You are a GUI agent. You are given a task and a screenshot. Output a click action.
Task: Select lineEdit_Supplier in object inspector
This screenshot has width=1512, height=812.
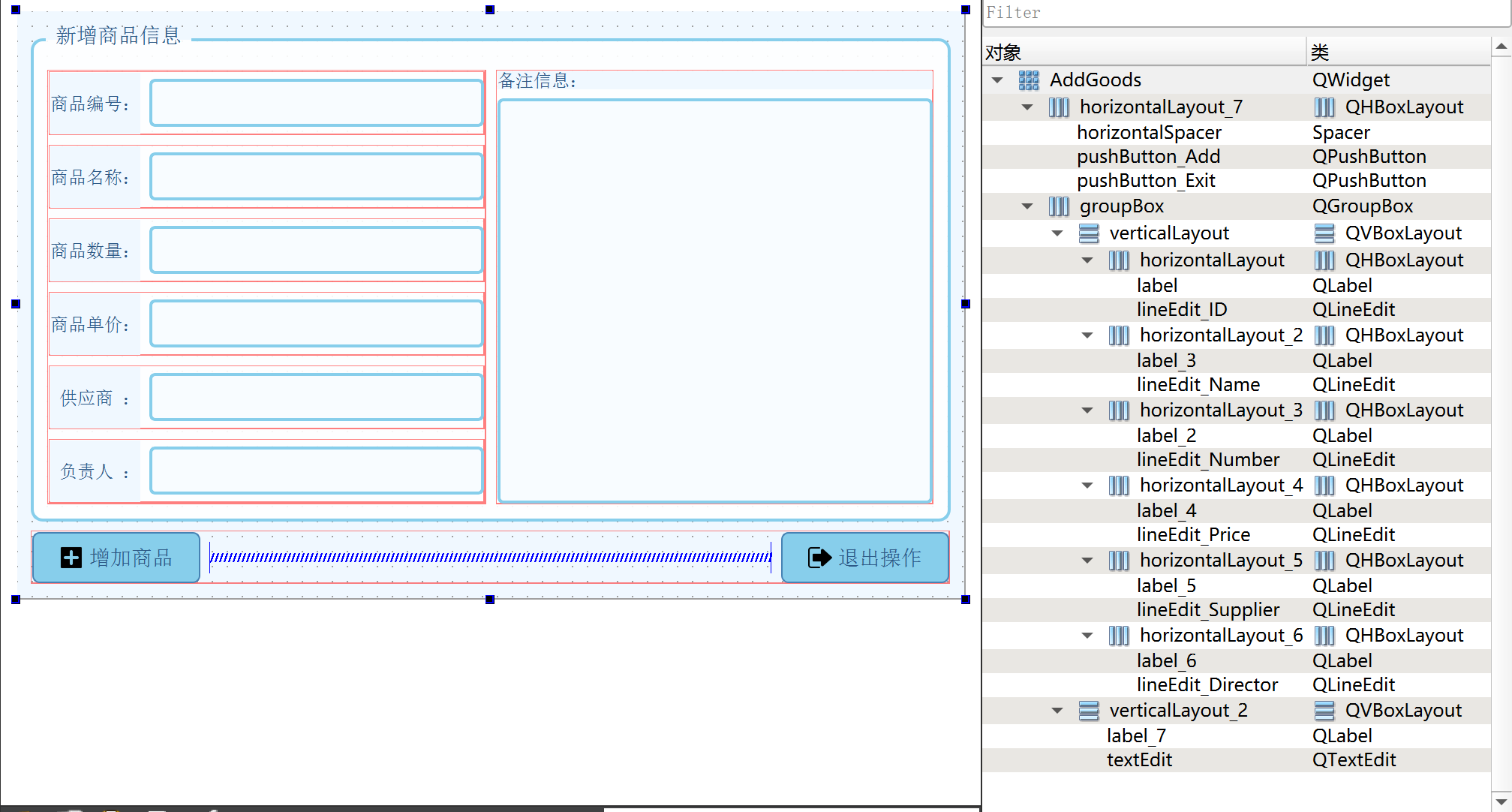click(1207, 610)
